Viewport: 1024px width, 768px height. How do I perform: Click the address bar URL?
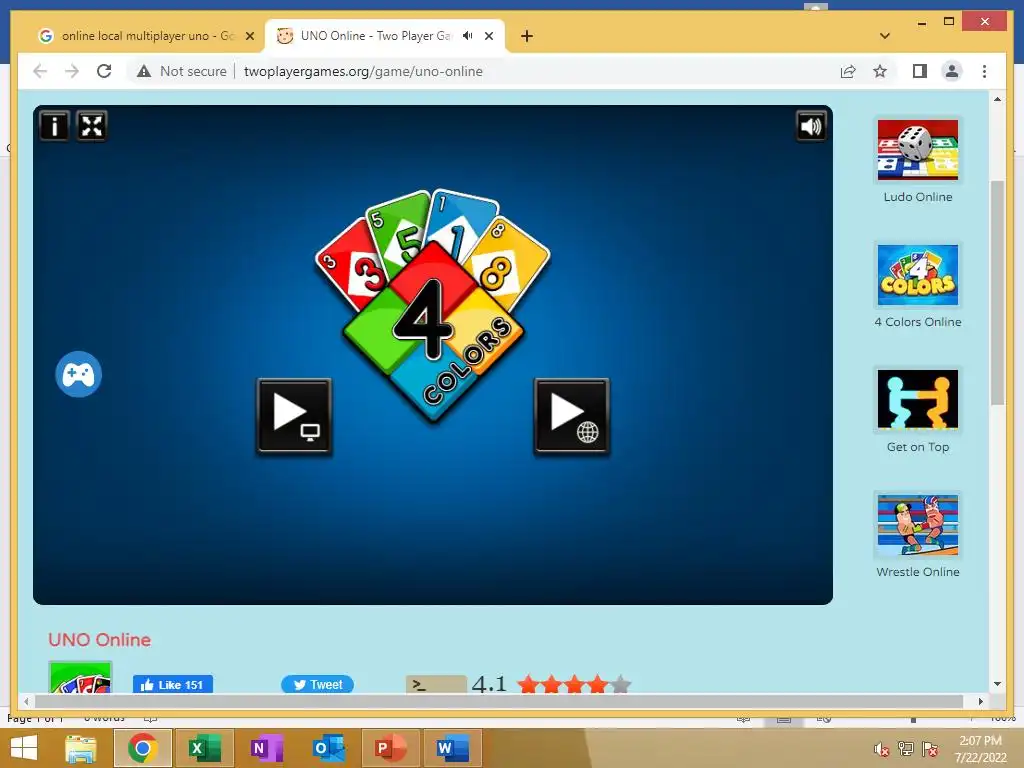[x=363, y=71]
